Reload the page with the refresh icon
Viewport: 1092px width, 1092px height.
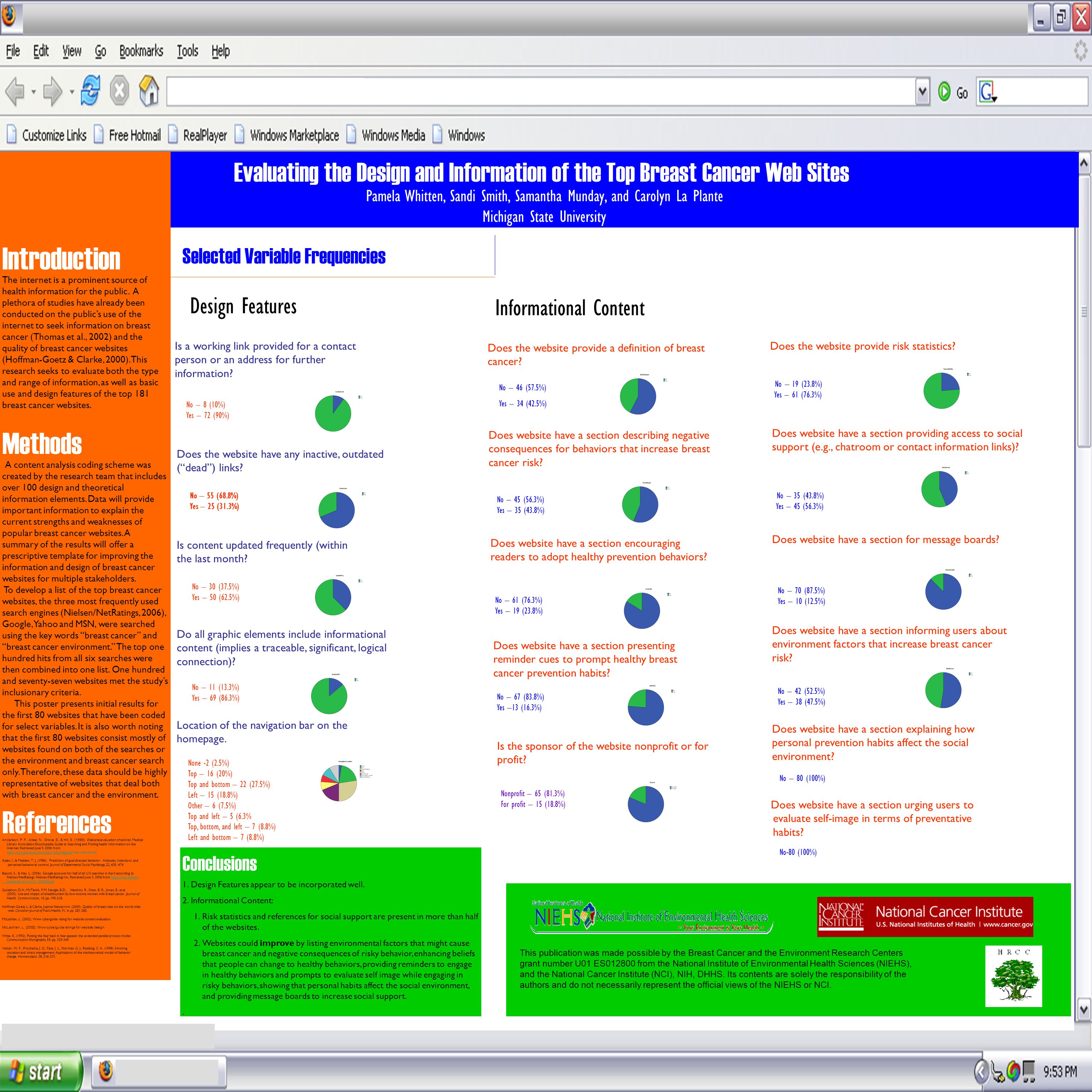pos(90,90)
